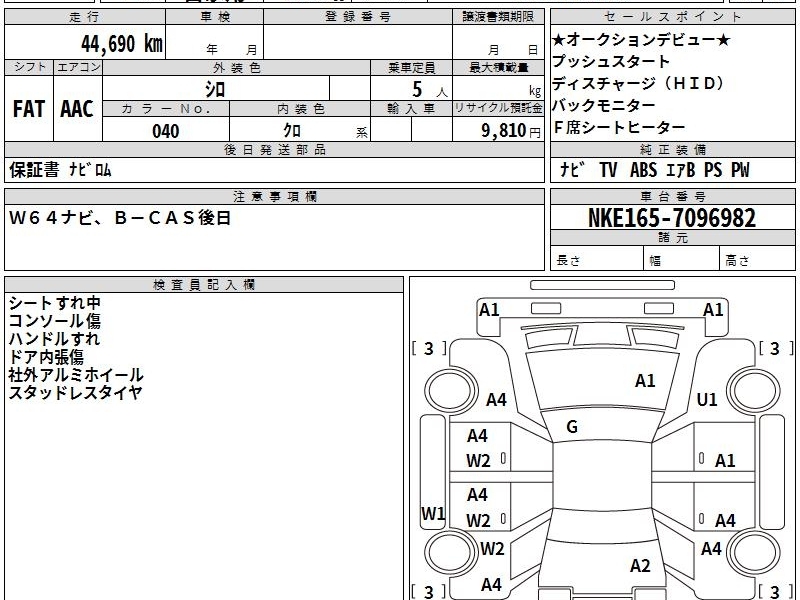Click the 検査員記入欄 header

[x=204, y=285]
